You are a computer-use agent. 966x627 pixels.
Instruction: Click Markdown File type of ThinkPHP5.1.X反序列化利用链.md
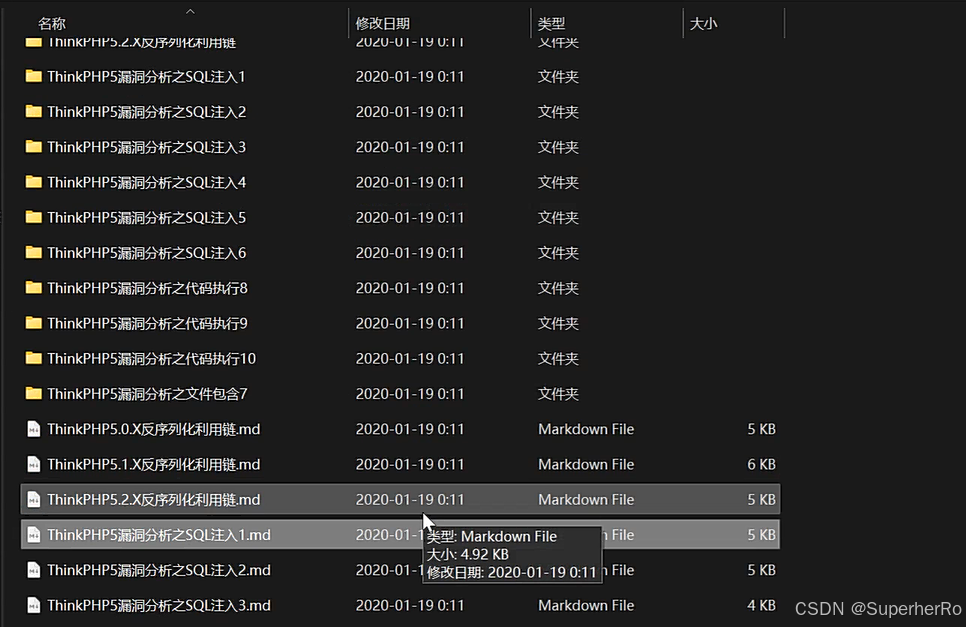tap(586, 464)
